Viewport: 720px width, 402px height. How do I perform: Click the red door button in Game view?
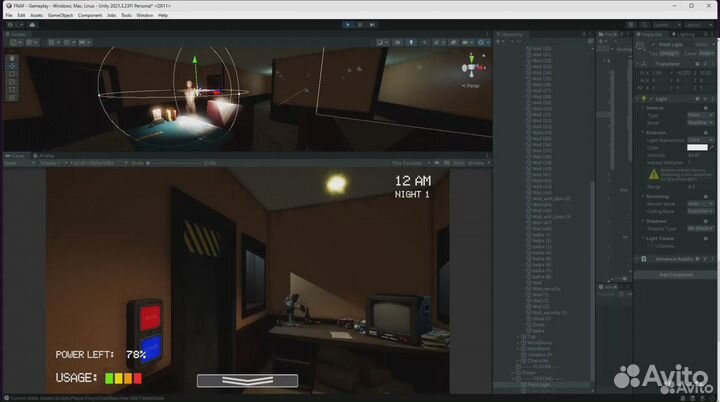(x=149, y=317)
